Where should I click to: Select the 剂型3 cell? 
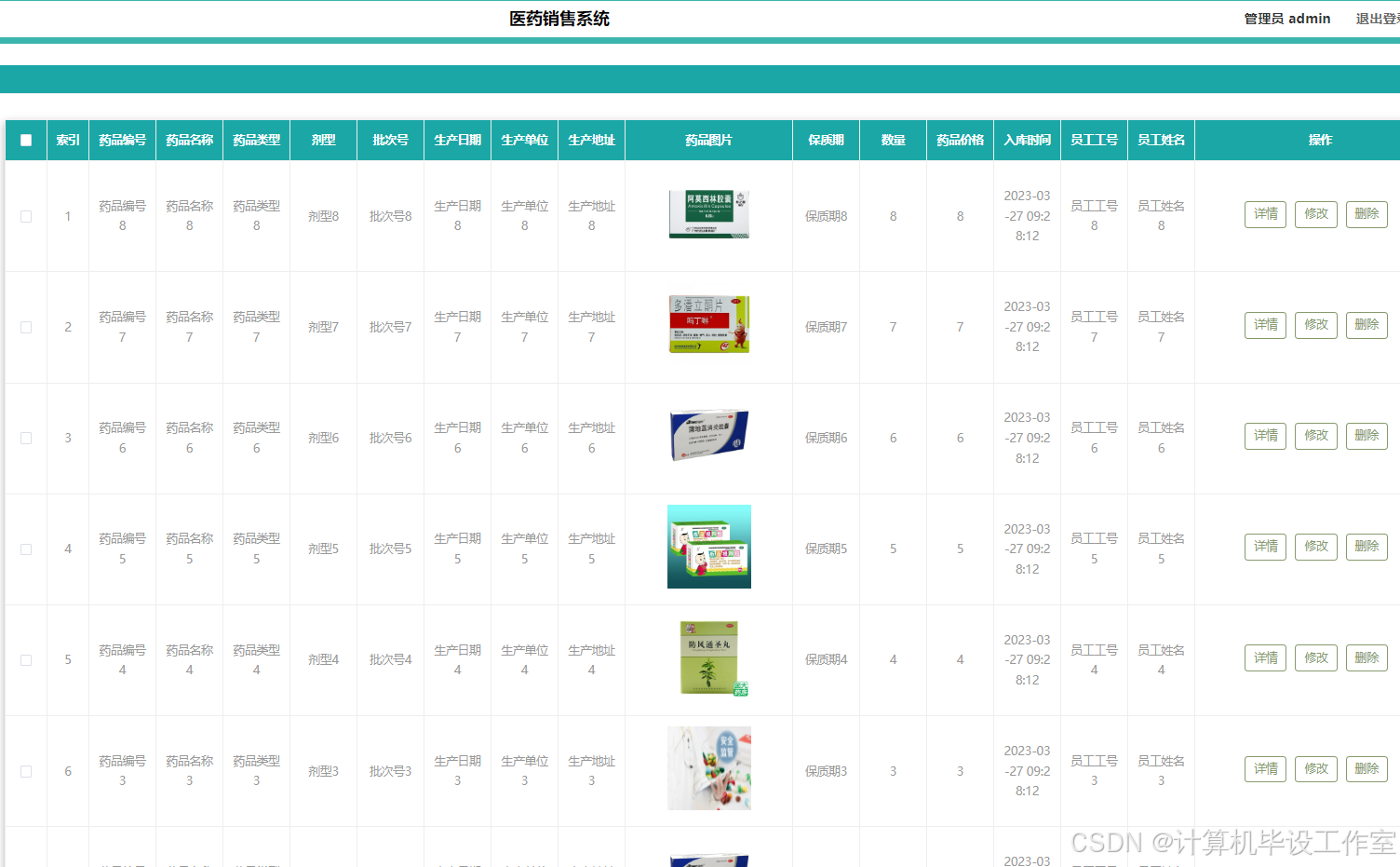pyautogui.click(x=324, y=771)
